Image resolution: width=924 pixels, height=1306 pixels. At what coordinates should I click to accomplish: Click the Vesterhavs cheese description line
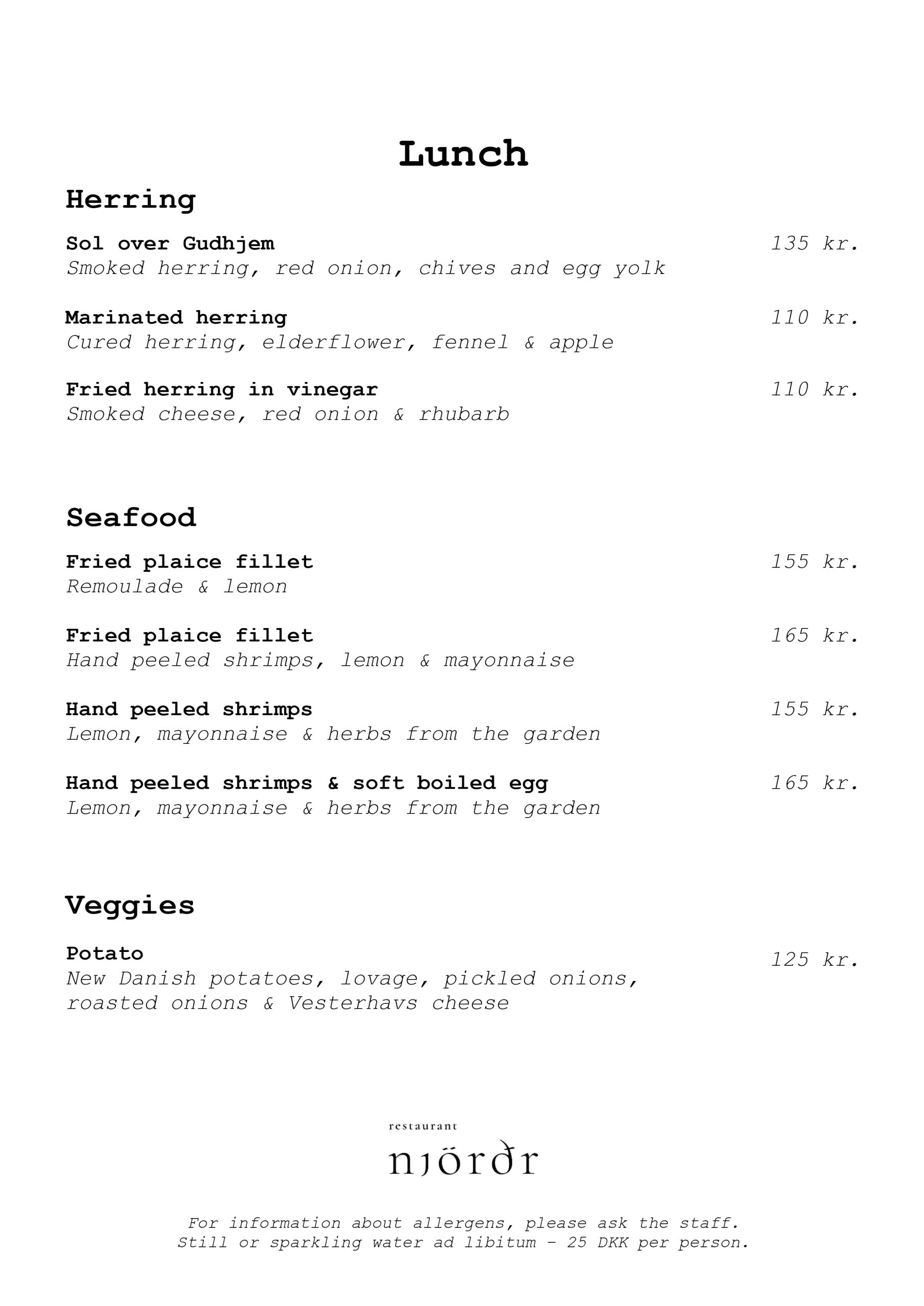288,1003
